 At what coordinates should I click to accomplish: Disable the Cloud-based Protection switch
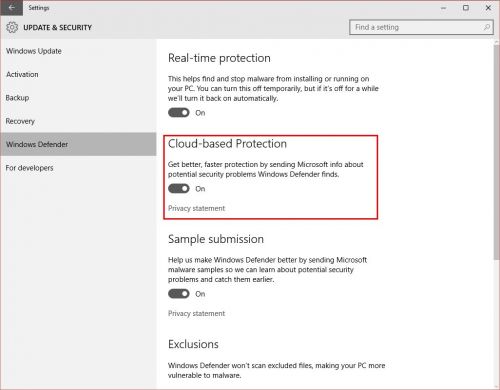(x=179, y=189)
